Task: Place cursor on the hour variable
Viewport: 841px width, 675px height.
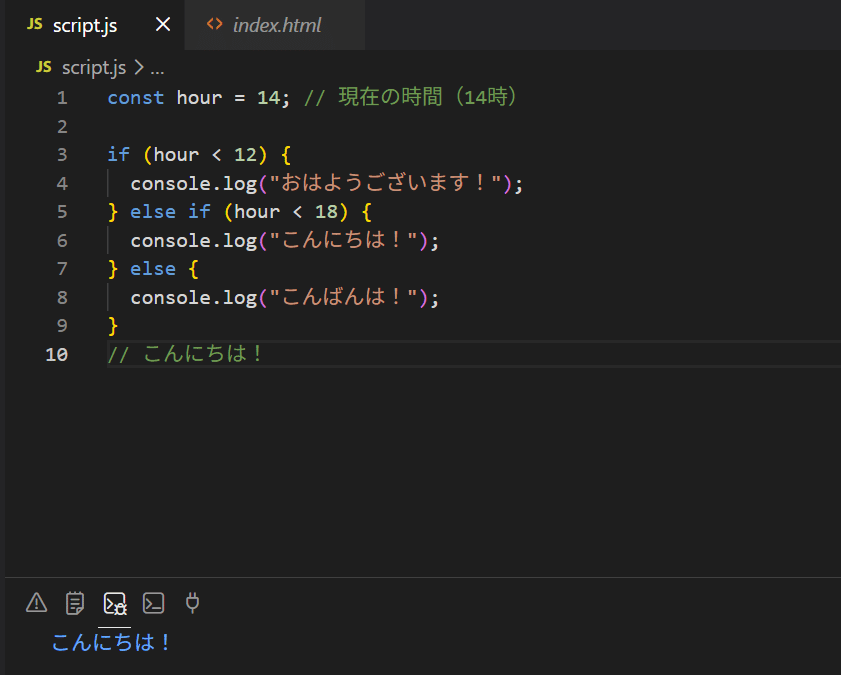Action: 198,97
